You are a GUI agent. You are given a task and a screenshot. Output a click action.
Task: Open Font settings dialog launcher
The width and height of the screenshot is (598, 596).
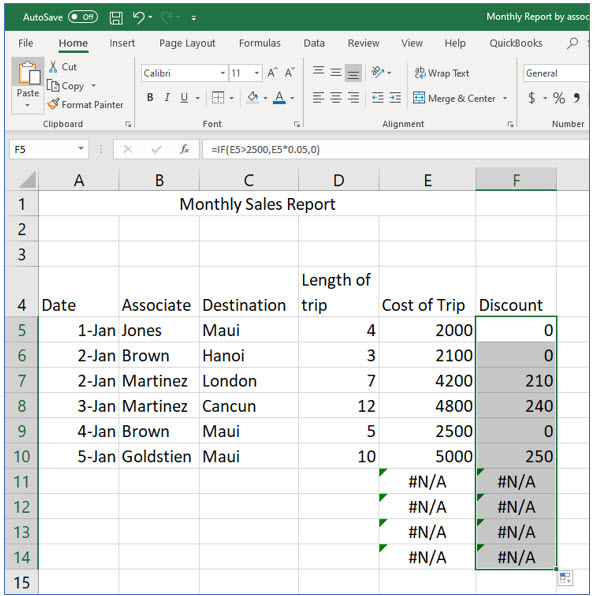(297, 124)
